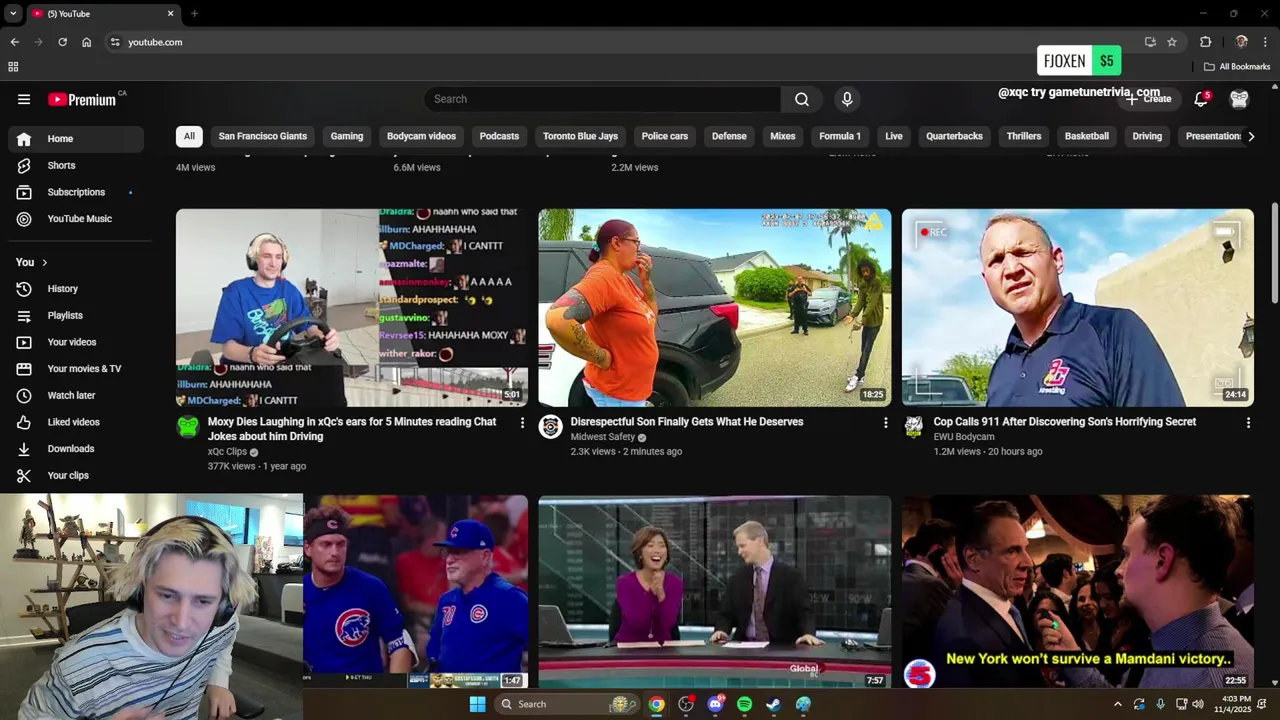Click the YouTube Premium logo

tap(82, 99)
